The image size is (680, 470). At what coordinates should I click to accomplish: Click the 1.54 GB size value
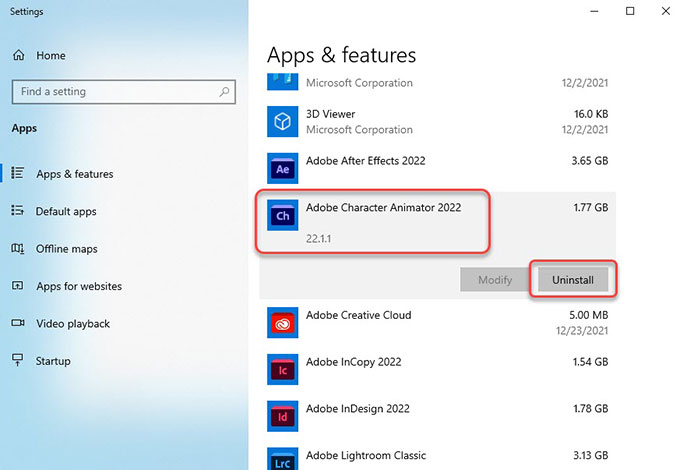(590, 362)
